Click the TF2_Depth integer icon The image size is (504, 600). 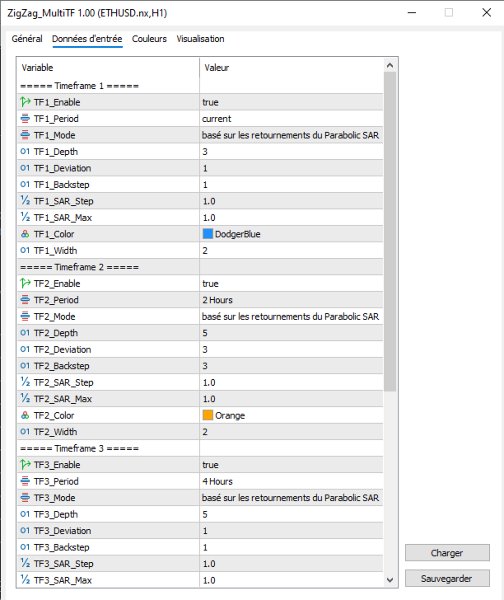click(25, 333)
